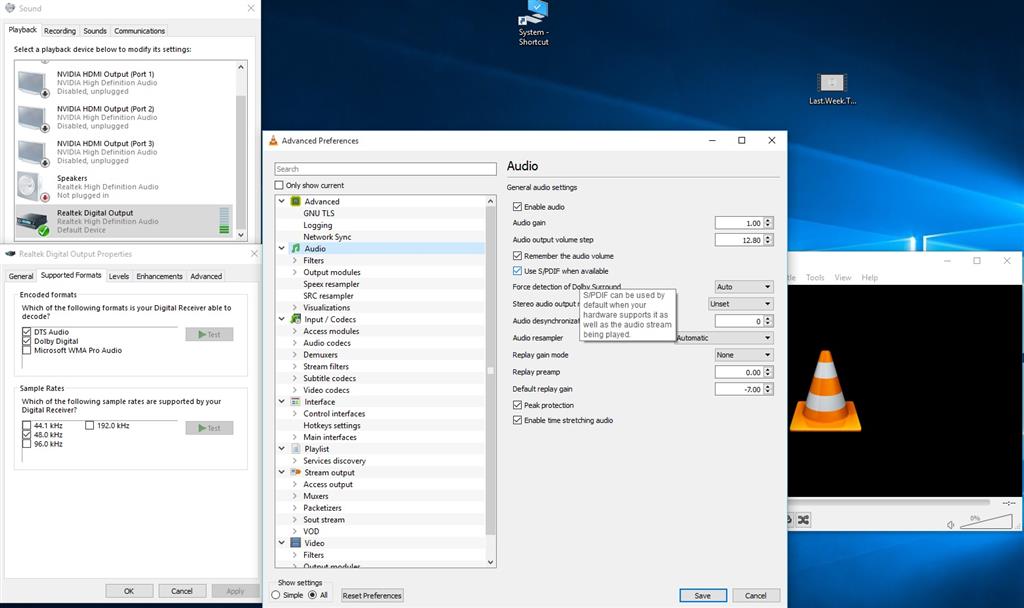
Task: Click OK in Realtek Digital Output Properties
Action: [129, 590]
